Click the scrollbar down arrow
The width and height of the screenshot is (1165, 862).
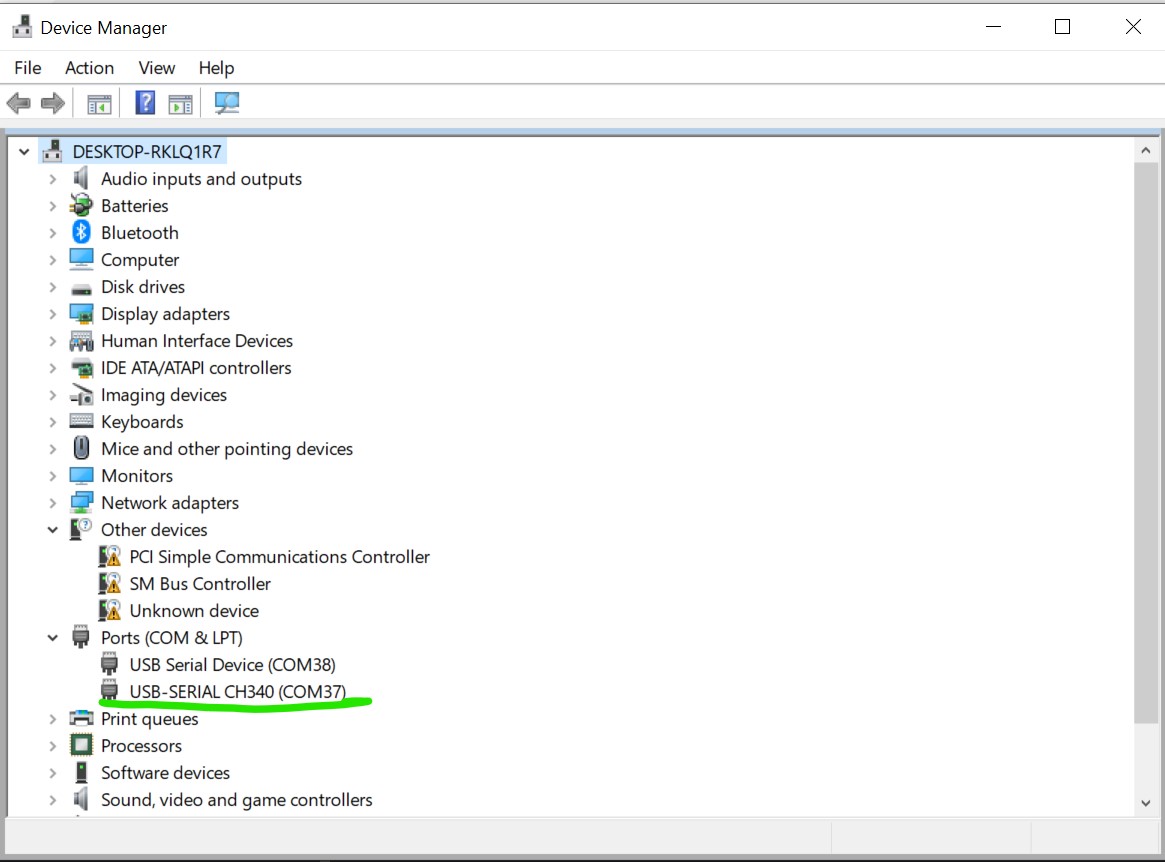[x=1146, y=803]
